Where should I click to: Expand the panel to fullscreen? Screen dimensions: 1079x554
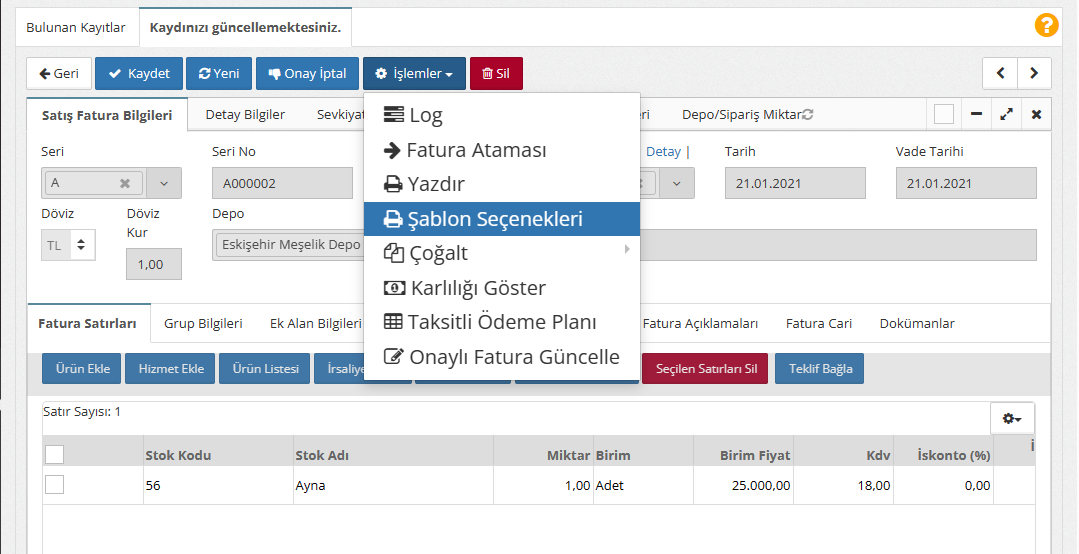coord(1006,115)
